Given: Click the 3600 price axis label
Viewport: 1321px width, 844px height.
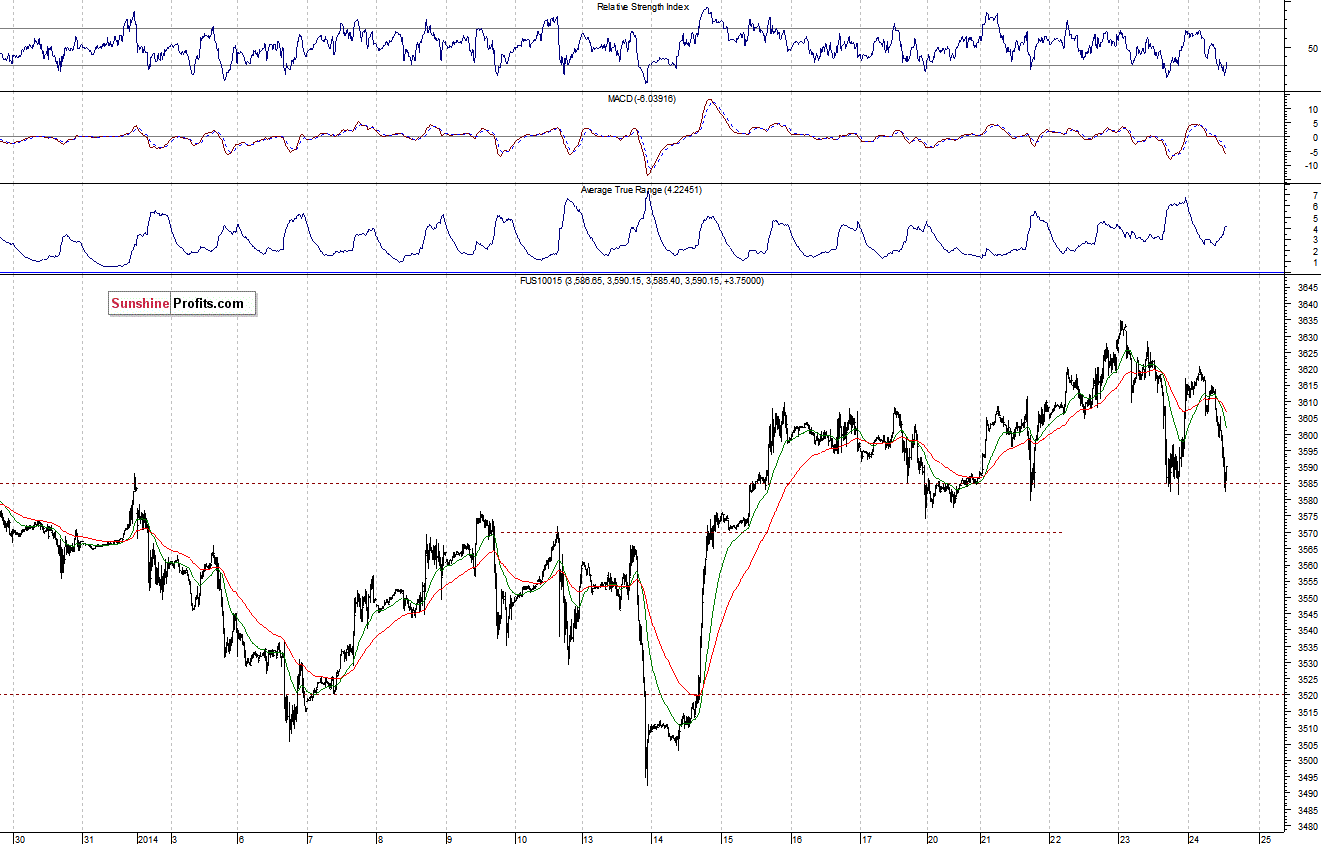Looking at the screenshot, I should coord(1307,435).
